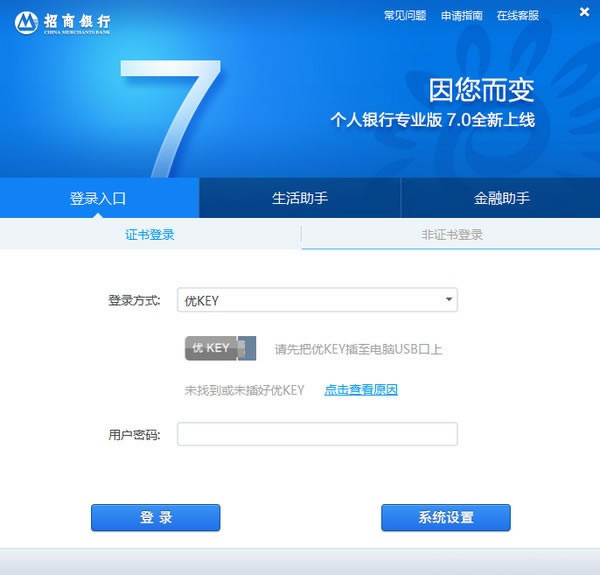Open the 常见问题 link

click(404, 15)
